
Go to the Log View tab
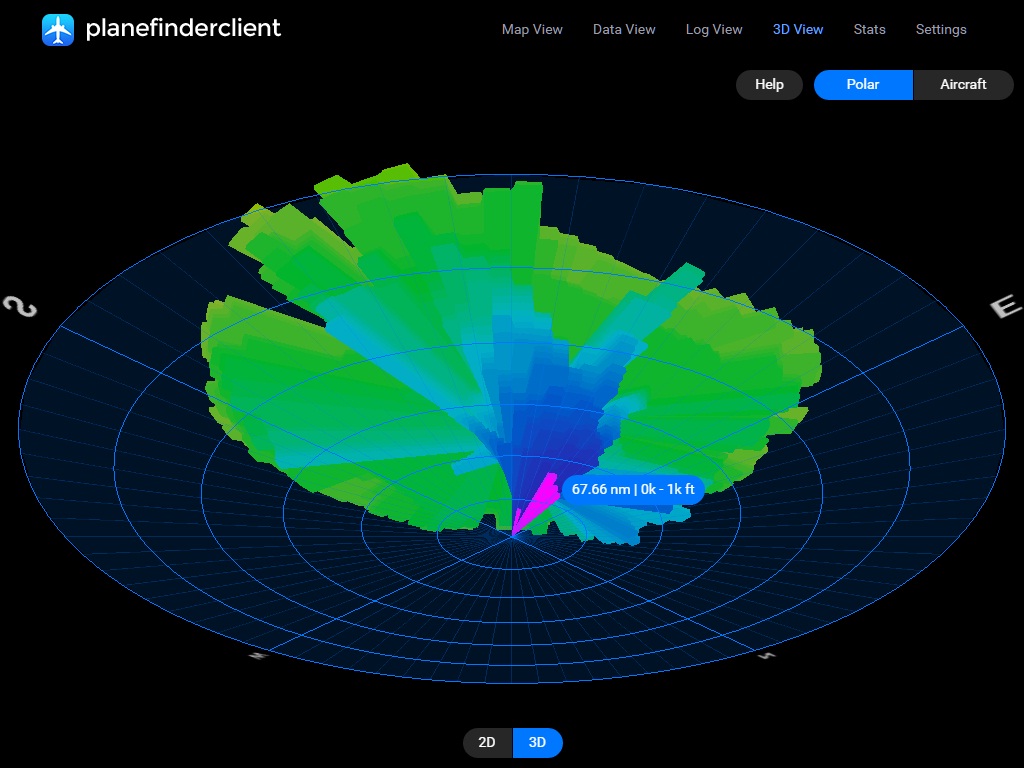(714, 29)
